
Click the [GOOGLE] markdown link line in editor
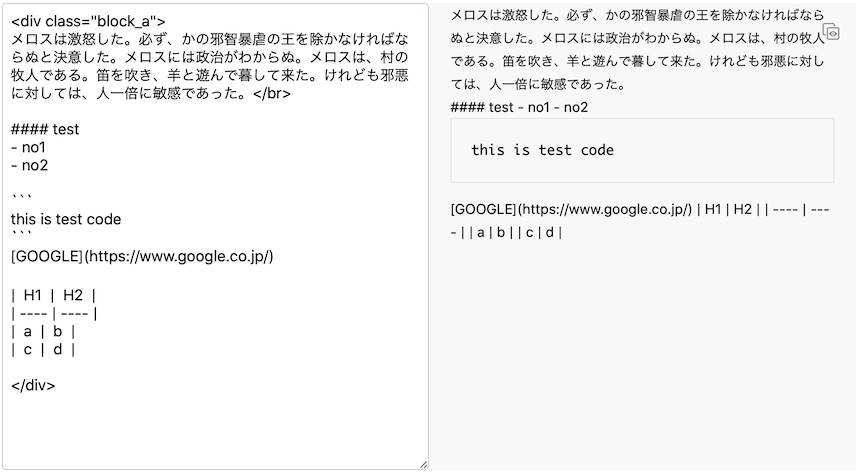coord(142,256)
